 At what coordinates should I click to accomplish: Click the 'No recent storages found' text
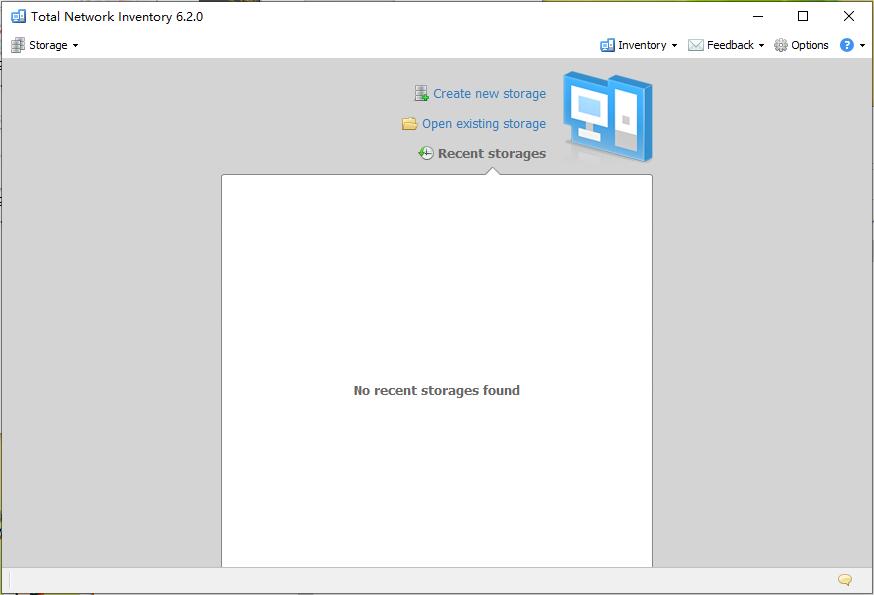pyautogui.click(x=436, y=390)
